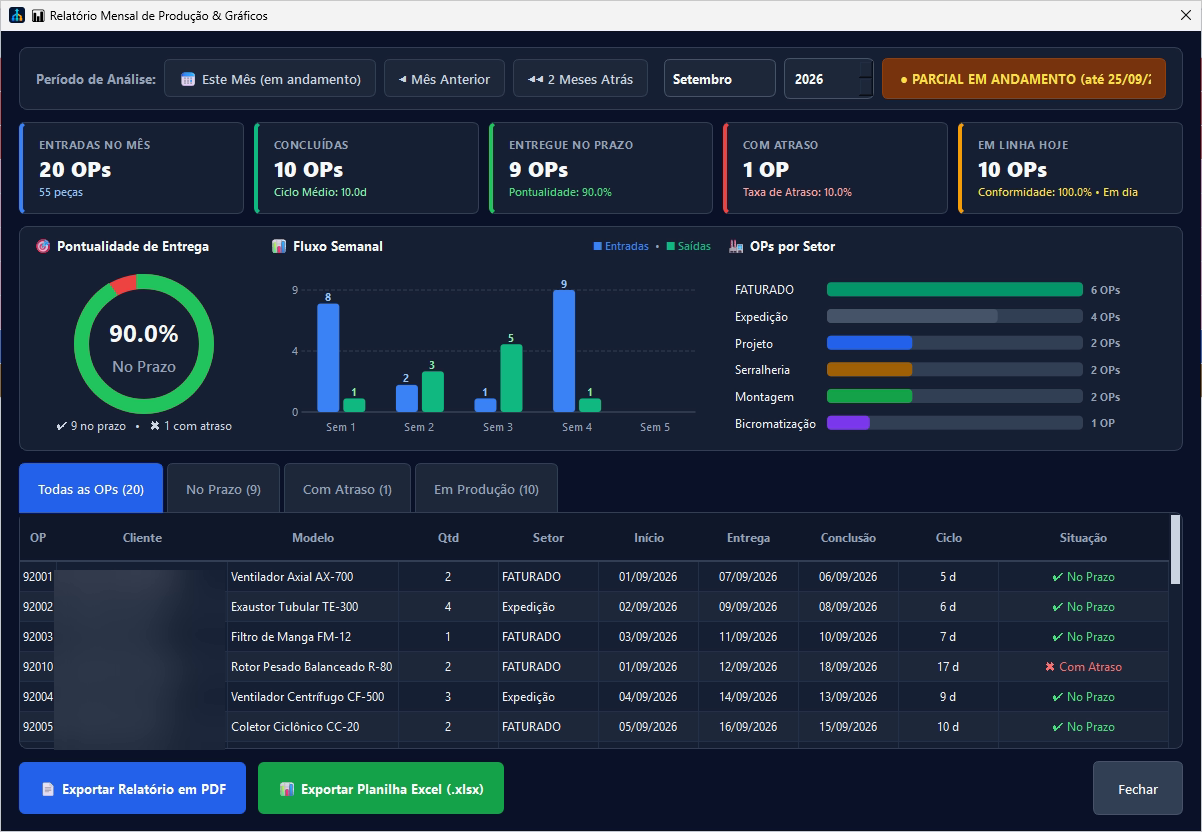Click the factory icon beside OPs por Setor
This screenshot has width=1202, height=832.
(736, 246)
